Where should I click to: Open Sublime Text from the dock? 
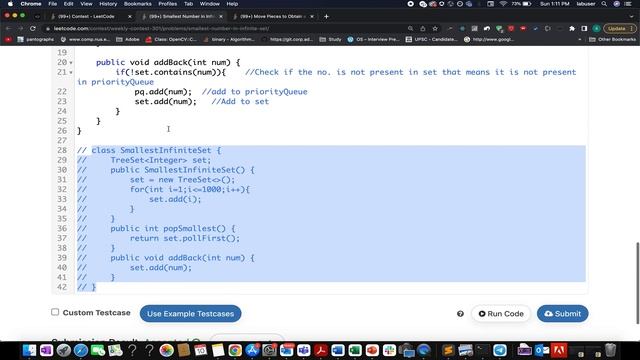pos(448,350)
